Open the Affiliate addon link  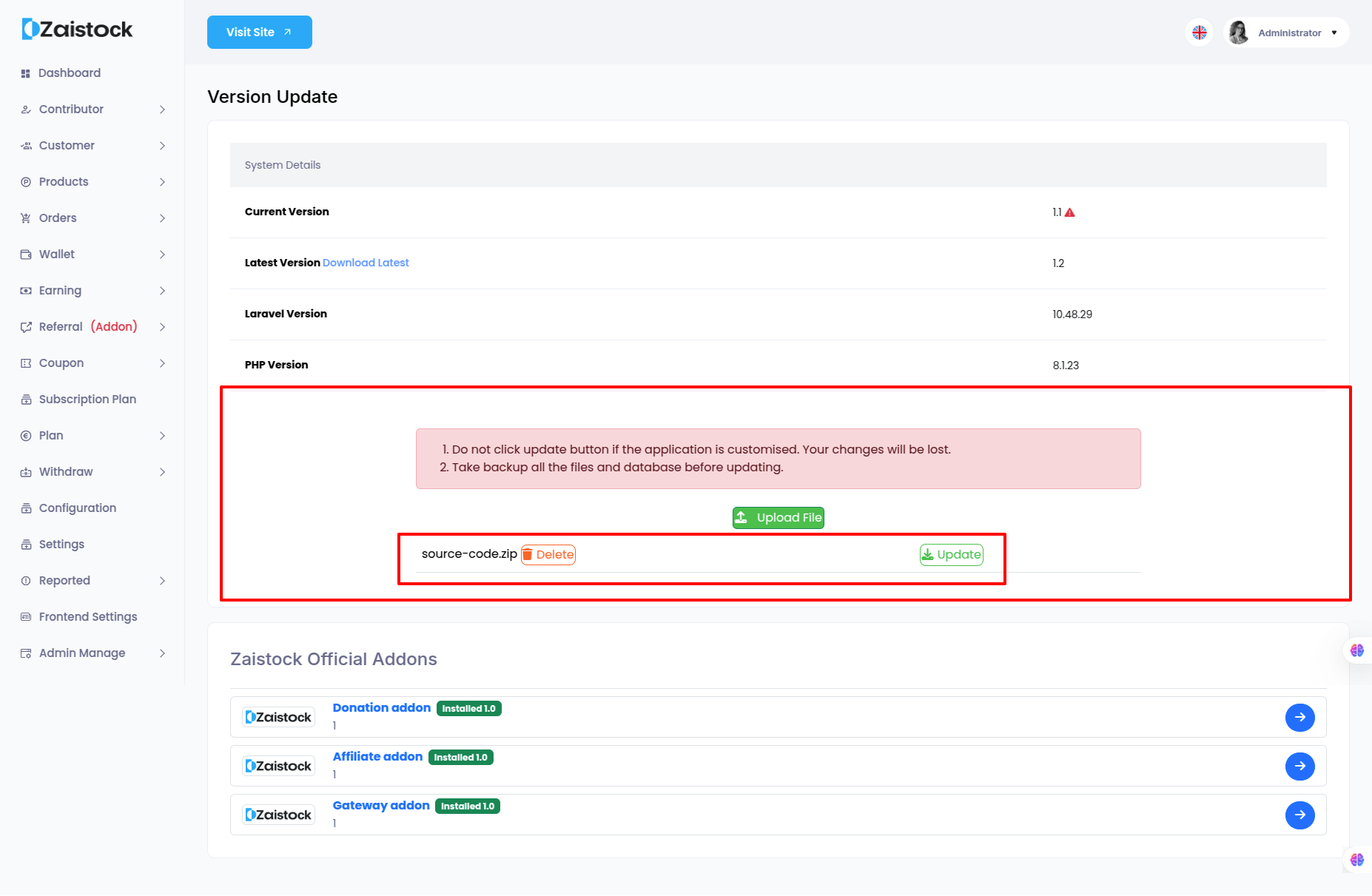point(378,757)
